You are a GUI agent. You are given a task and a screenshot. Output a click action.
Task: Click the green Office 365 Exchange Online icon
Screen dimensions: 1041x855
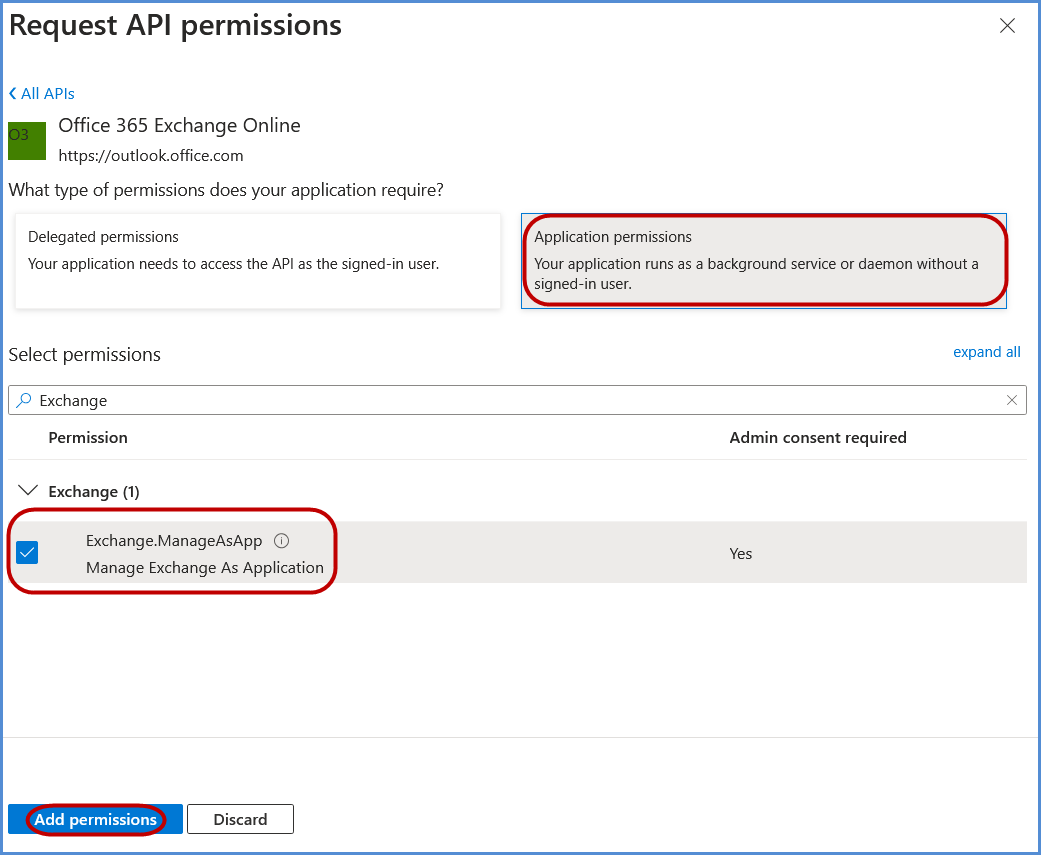27,141
